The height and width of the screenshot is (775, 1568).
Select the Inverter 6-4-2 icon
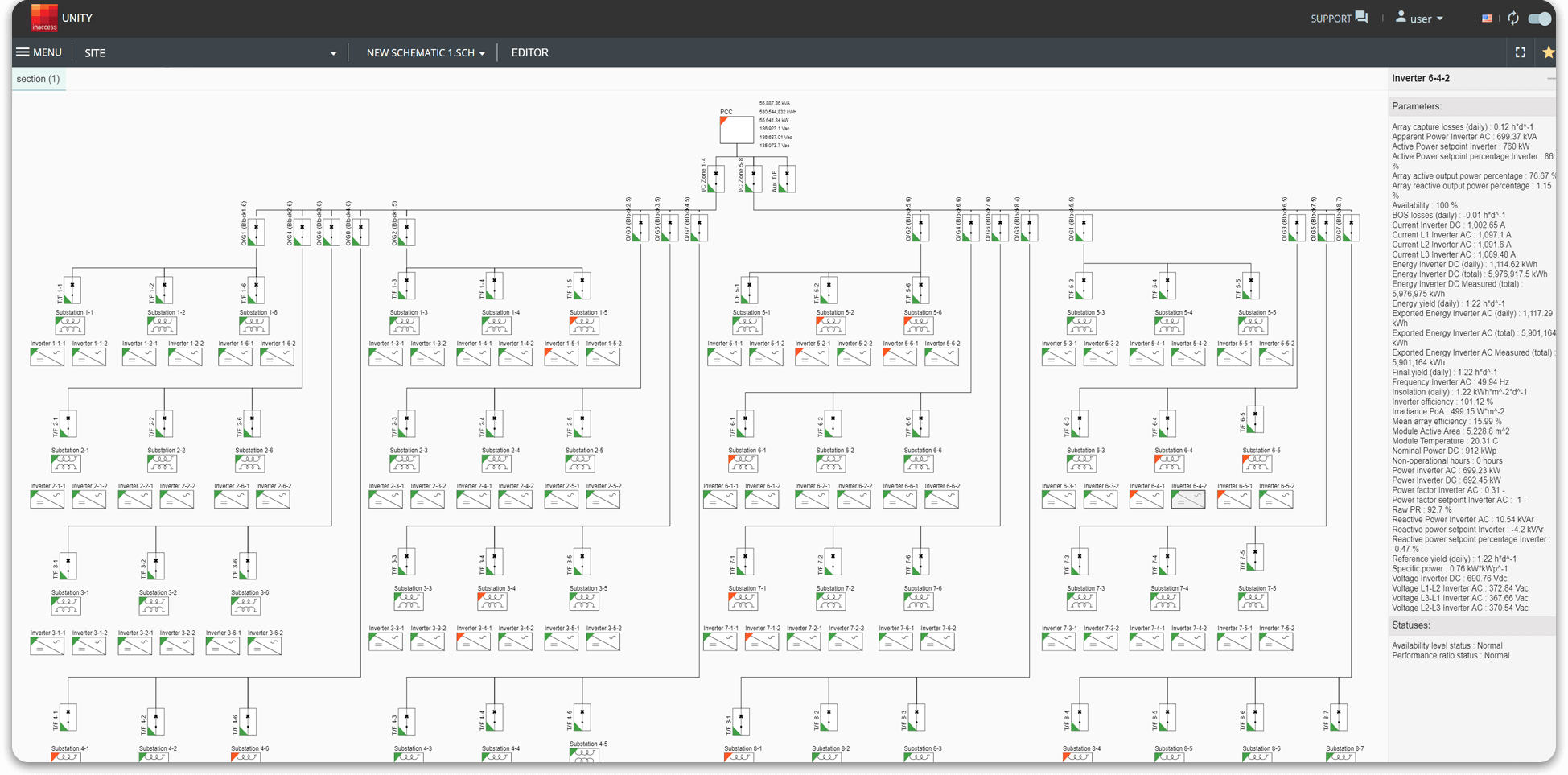[1188, 500]
